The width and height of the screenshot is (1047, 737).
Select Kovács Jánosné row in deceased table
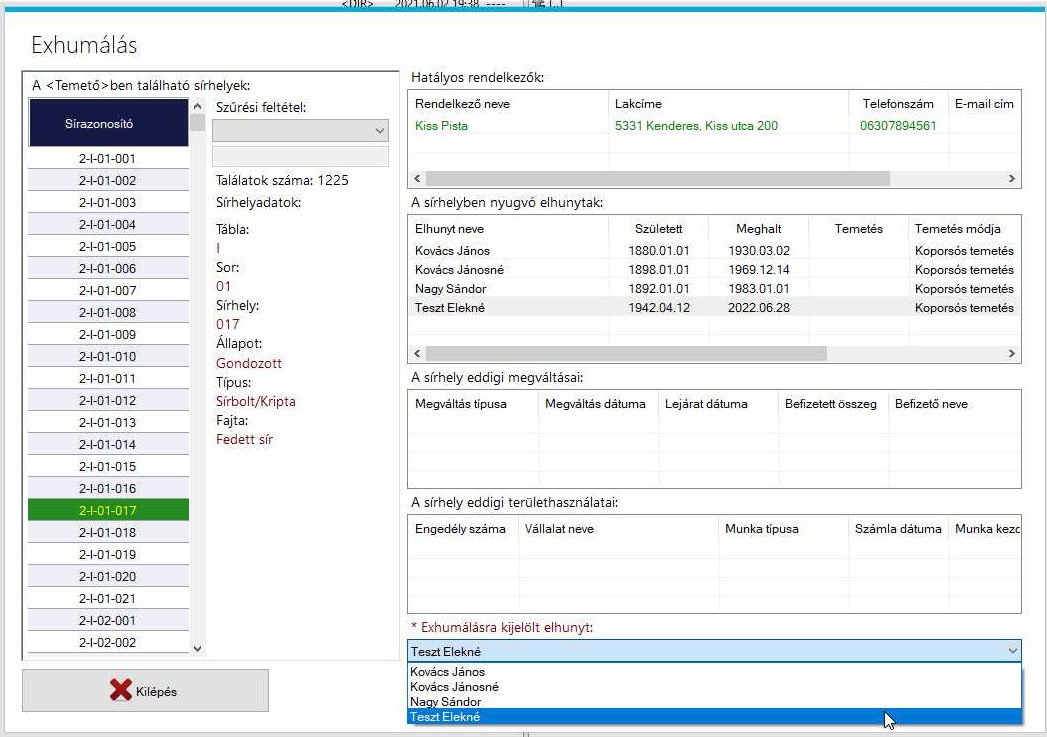[x=459, y=270]
